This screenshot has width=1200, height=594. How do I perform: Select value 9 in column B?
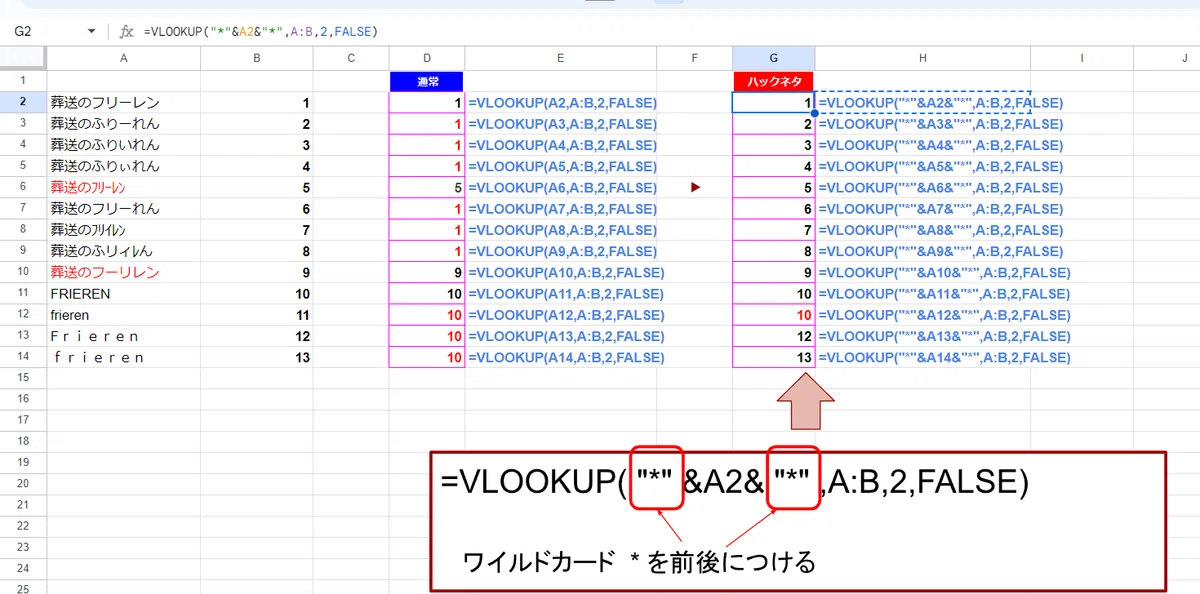[x=257, y=272]
